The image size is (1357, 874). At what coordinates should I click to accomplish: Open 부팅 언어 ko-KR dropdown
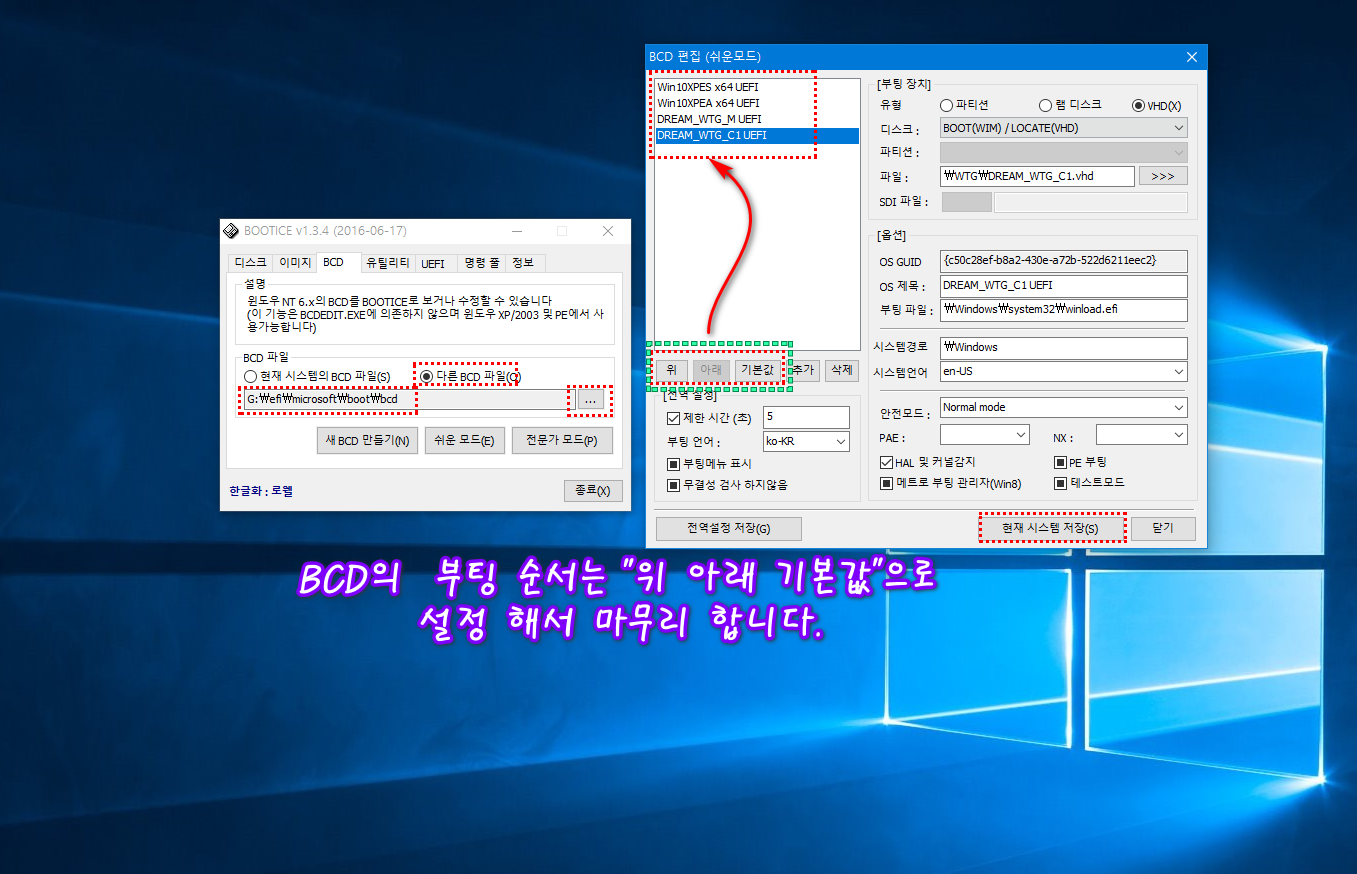(x=806, y=441)
